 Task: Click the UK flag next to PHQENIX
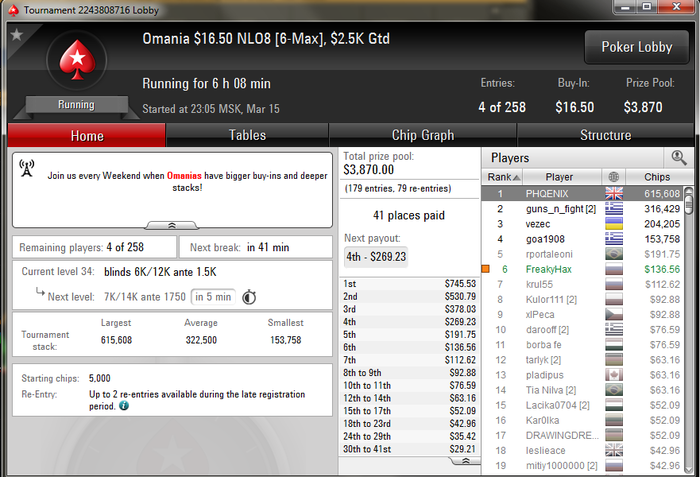click(x=614, y=193)
